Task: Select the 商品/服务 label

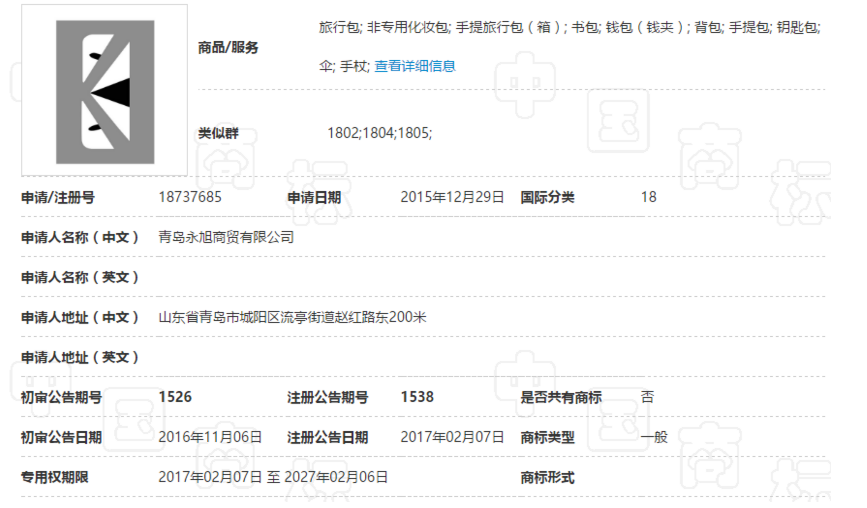Action: (x=228, y=48)
